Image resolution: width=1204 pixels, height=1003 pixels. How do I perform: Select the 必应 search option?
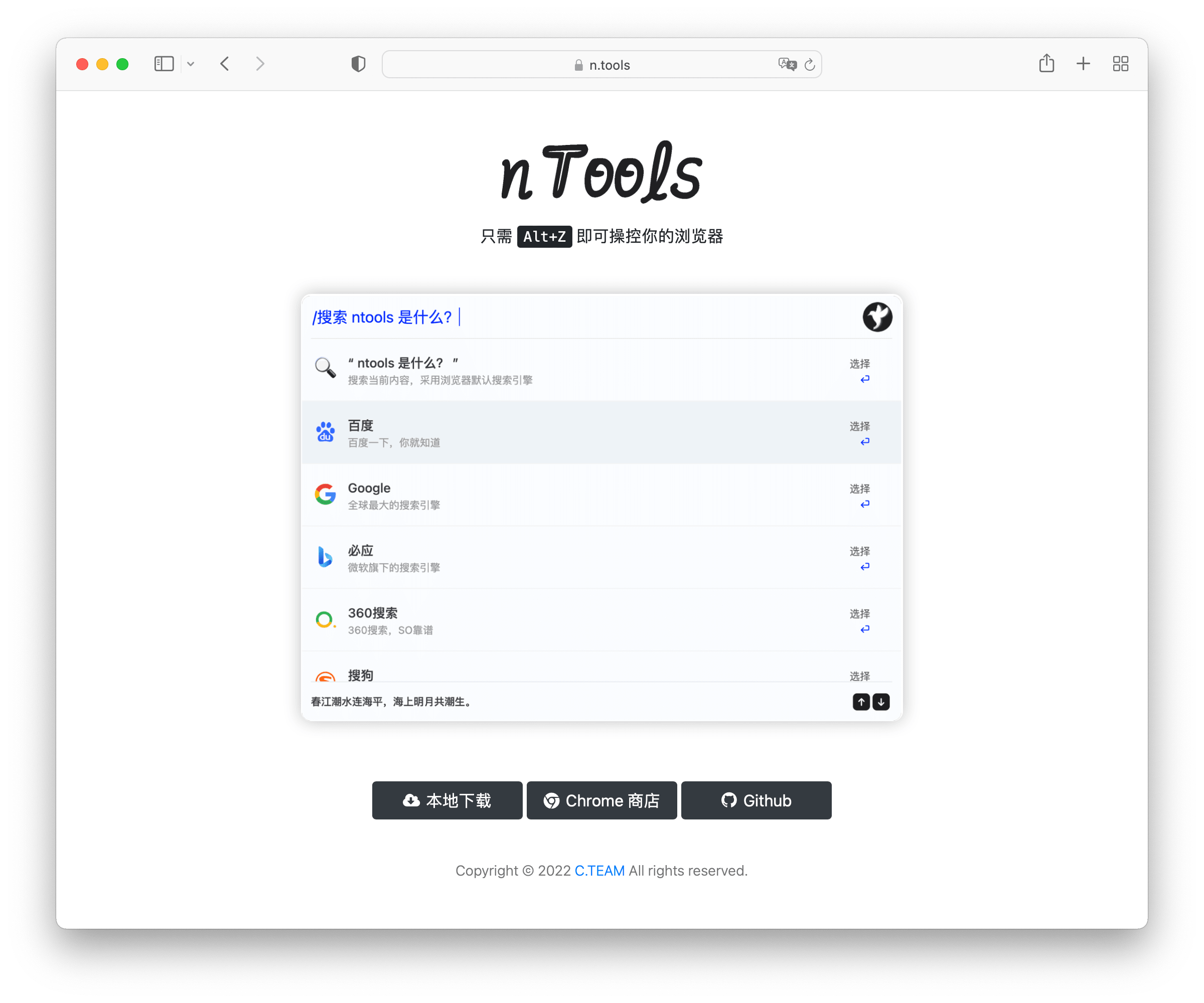(x=601, y=558)
